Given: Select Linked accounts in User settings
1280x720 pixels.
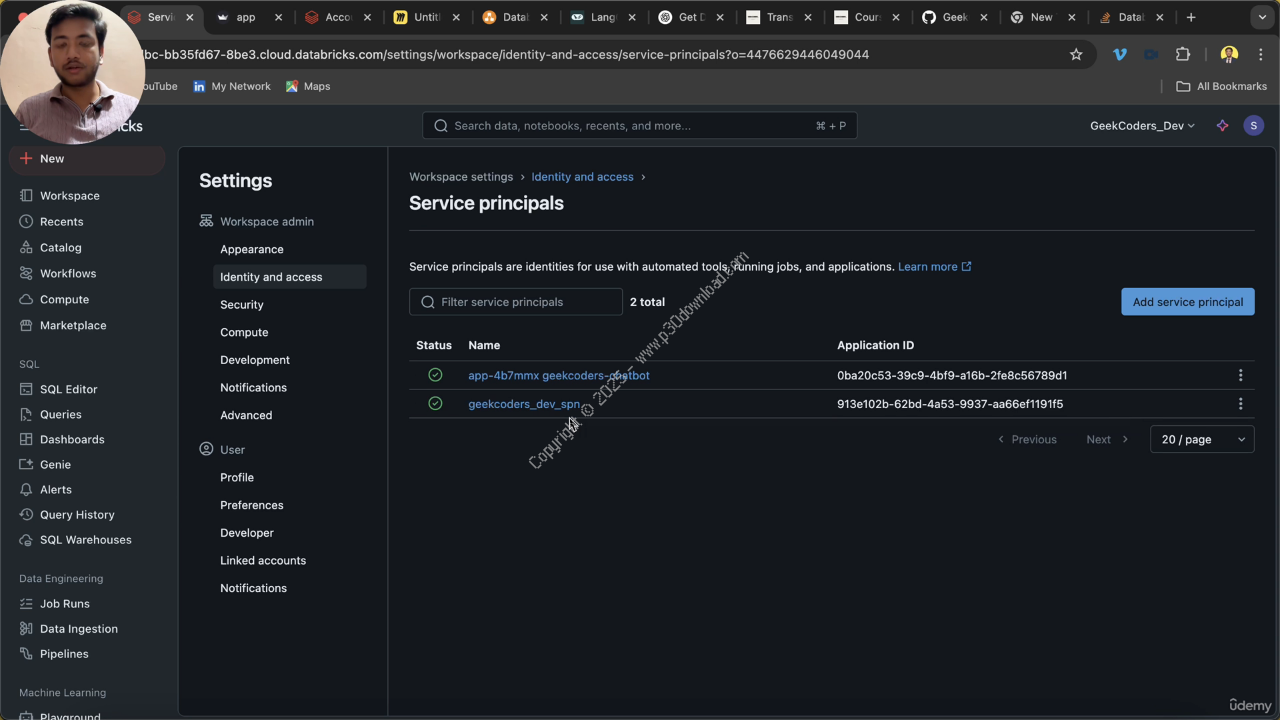Looking at the screenshot, I should [x=263, y=561].
